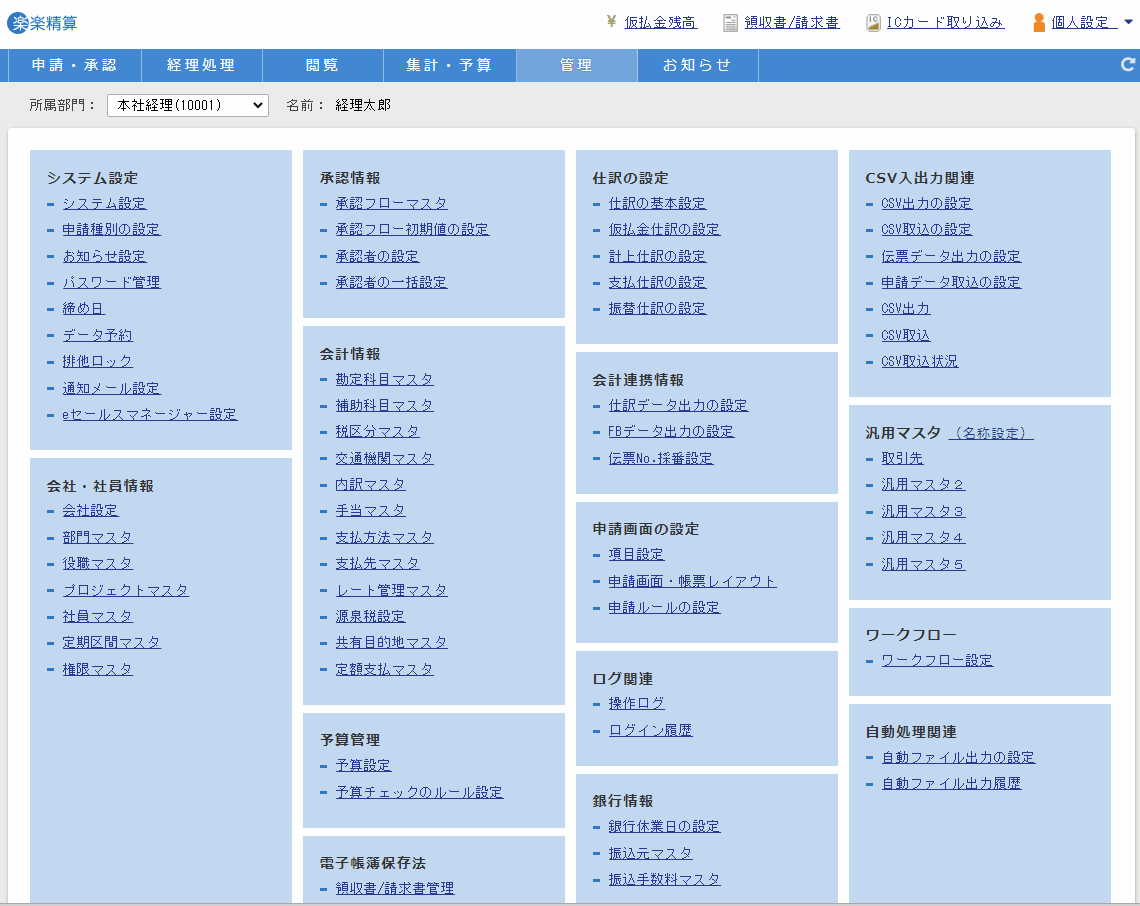Open the ワークフロー設定 link
The width and height of the screenshot is (1140, 906).
coord(937,660)
